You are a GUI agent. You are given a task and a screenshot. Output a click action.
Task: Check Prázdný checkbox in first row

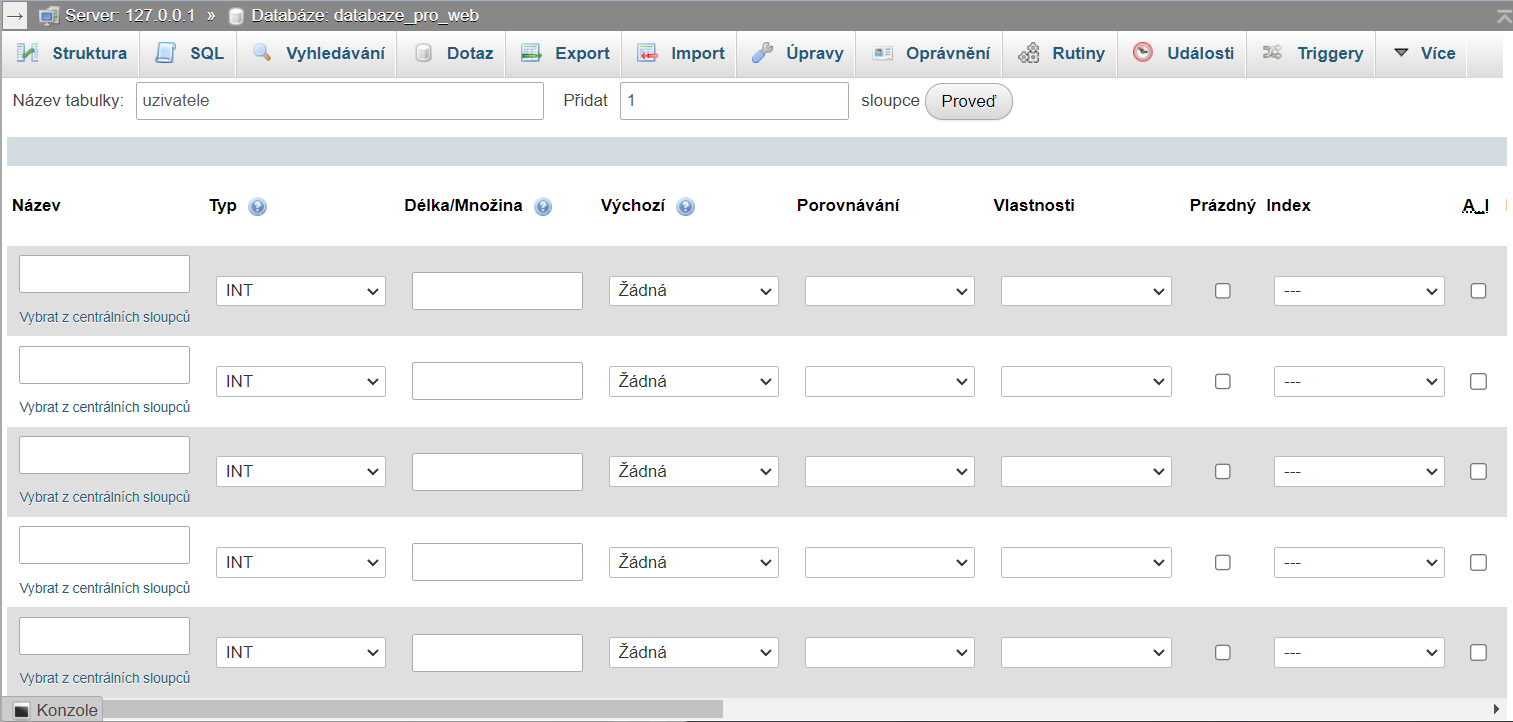(1222, 291)
